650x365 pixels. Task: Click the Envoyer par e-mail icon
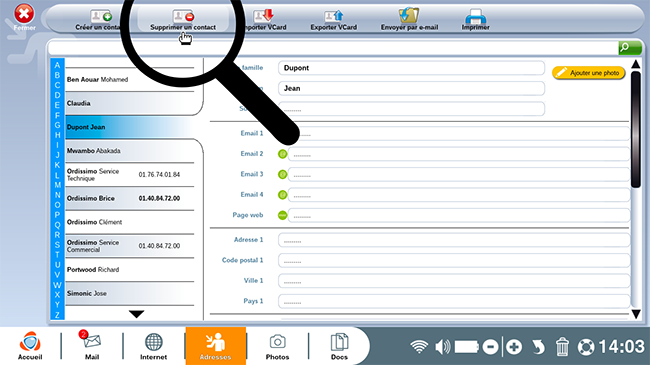tap(409, 15)
